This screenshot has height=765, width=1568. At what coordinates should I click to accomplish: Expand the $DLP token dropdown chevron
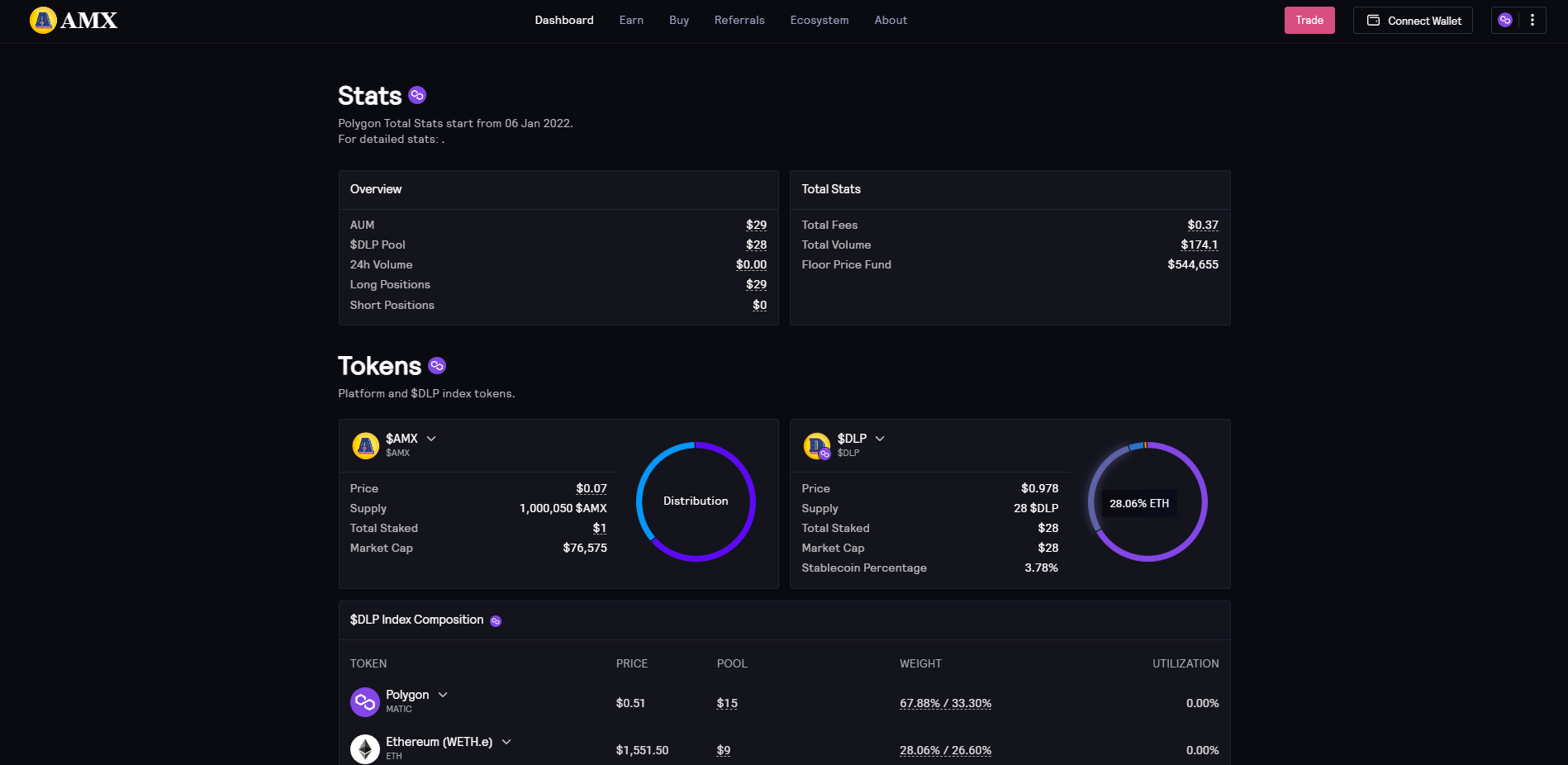[880, 439]
